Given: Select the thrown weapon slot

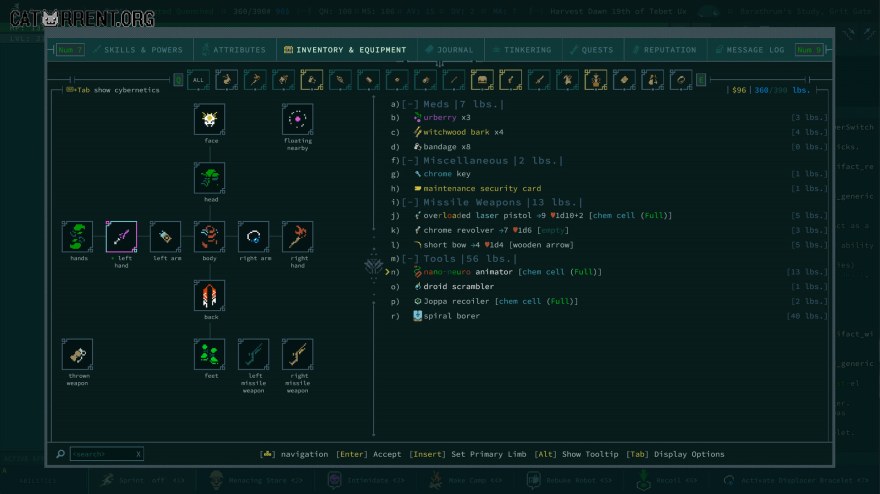Looking at the screenshot, I should point(77,354).
